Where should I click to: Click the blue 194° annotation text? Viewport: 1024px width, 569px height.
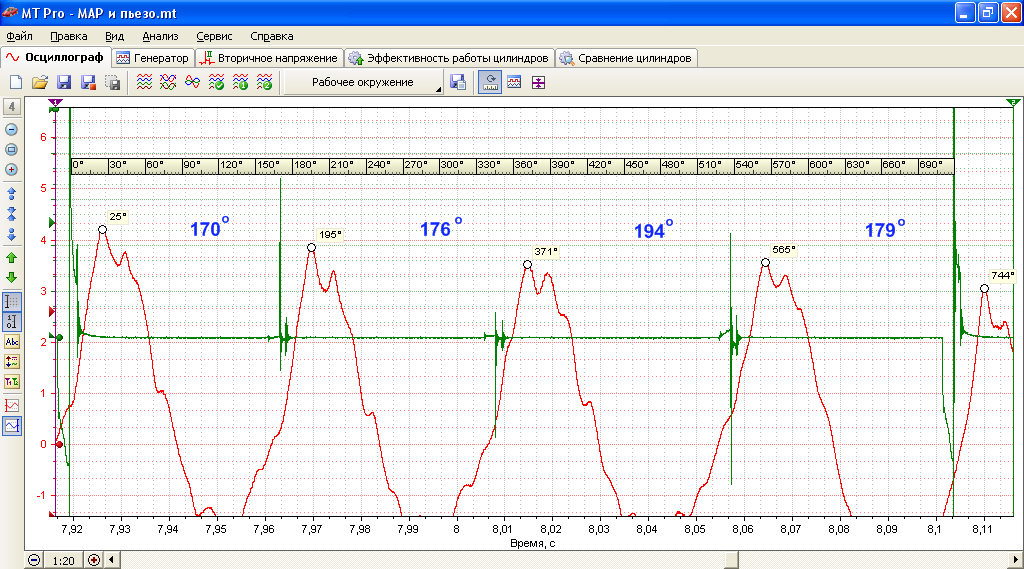[x=653, y=229]
